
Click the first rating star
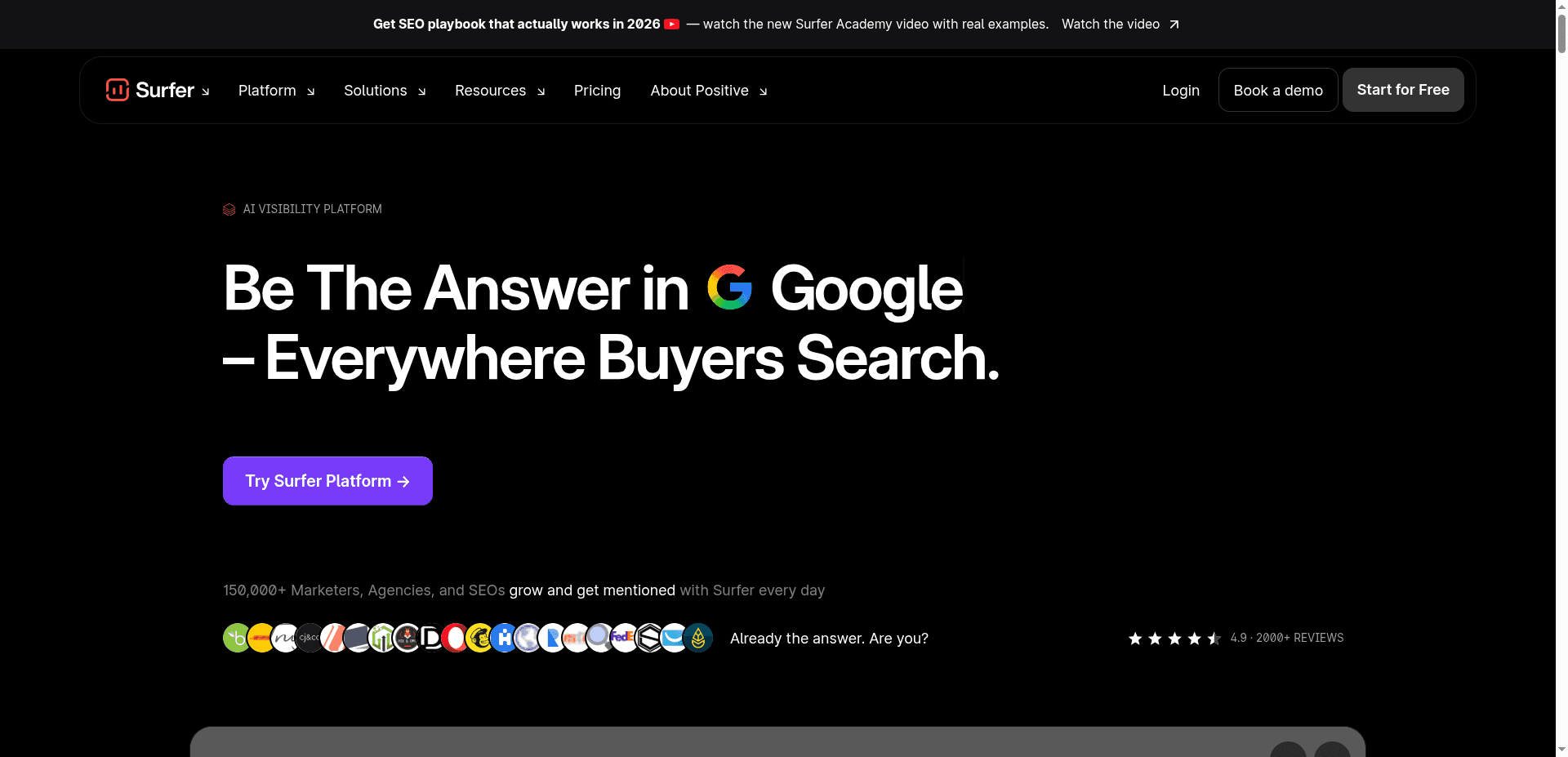click(1135, 639)
